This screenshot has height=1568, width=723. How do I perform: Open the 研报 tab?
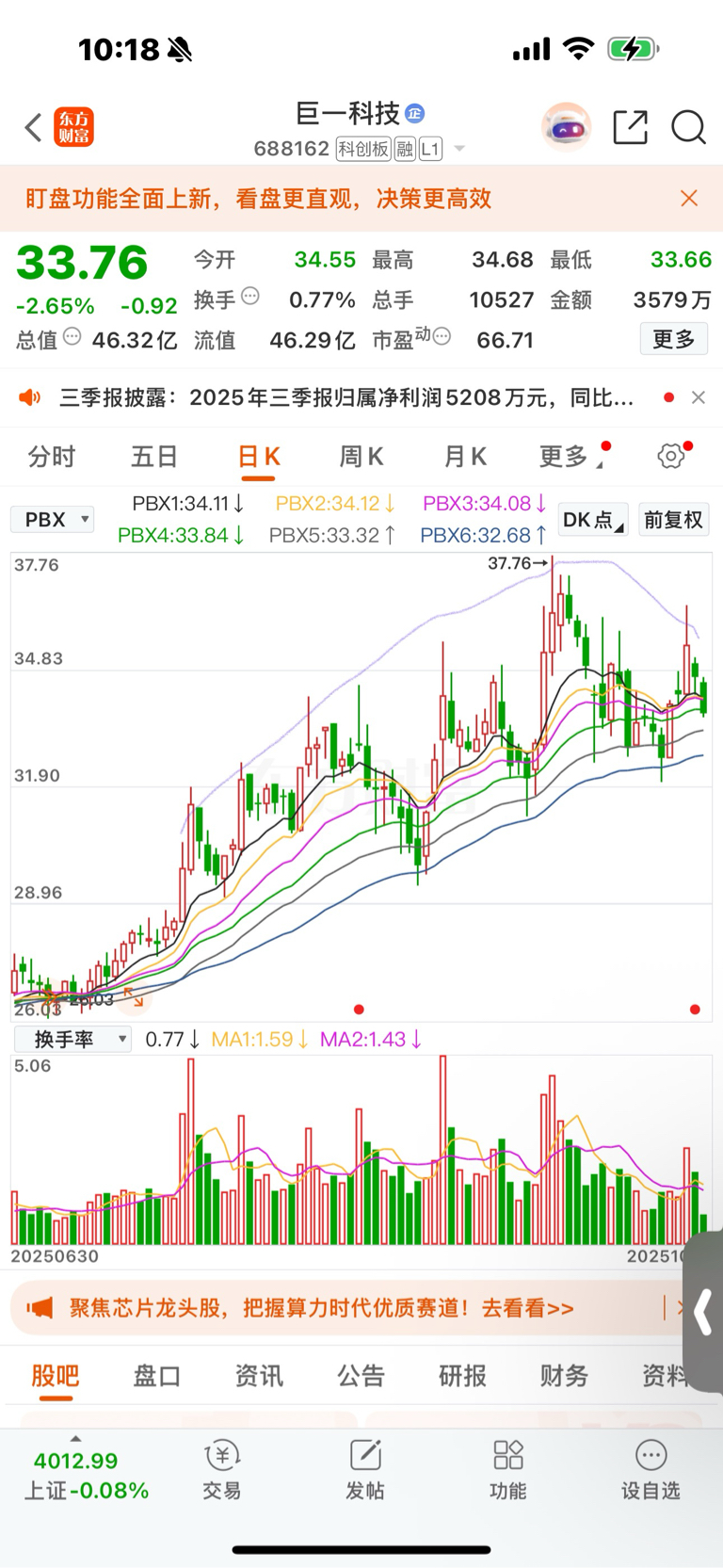point(462,1376)
